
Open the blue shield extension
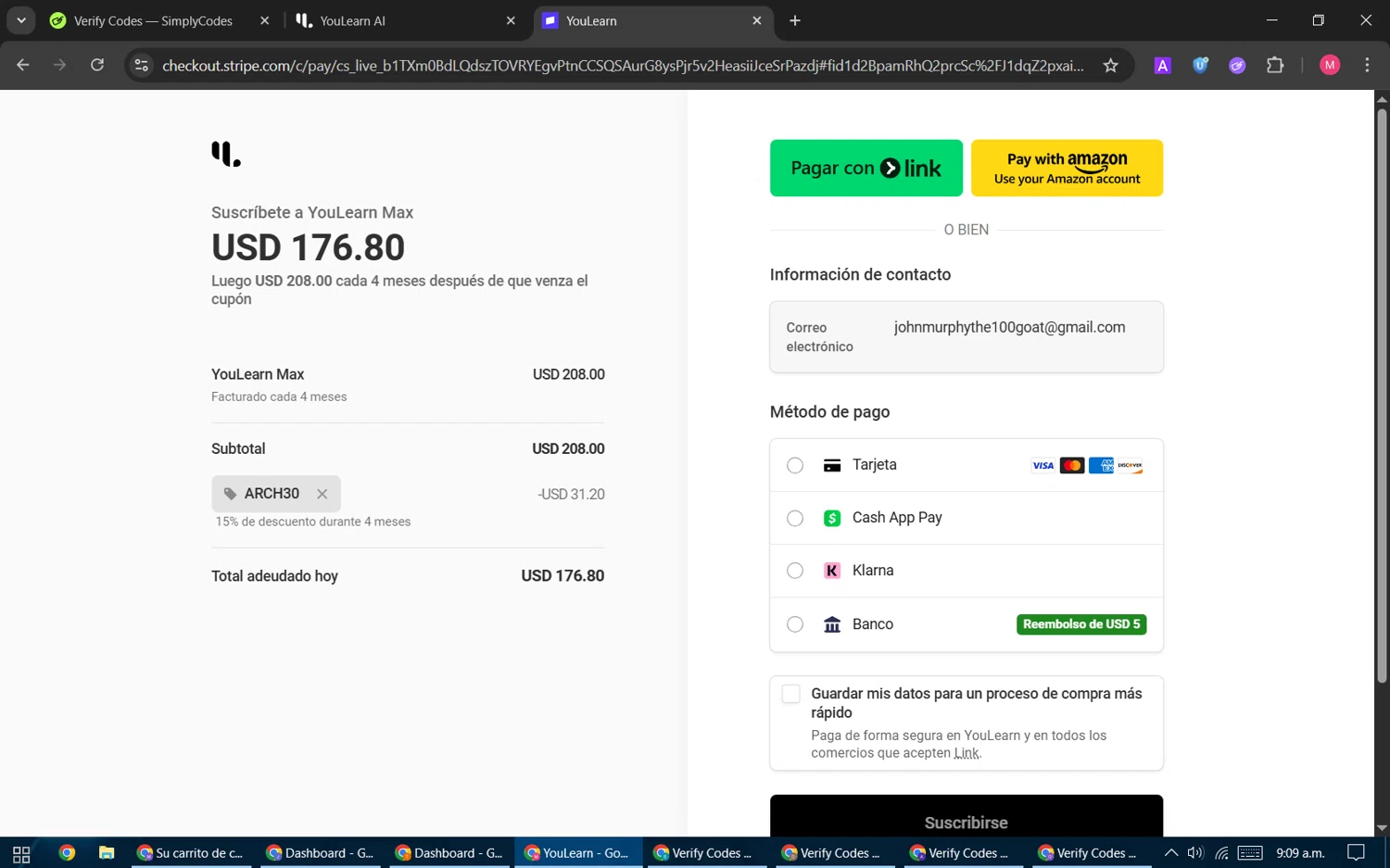1200,65
